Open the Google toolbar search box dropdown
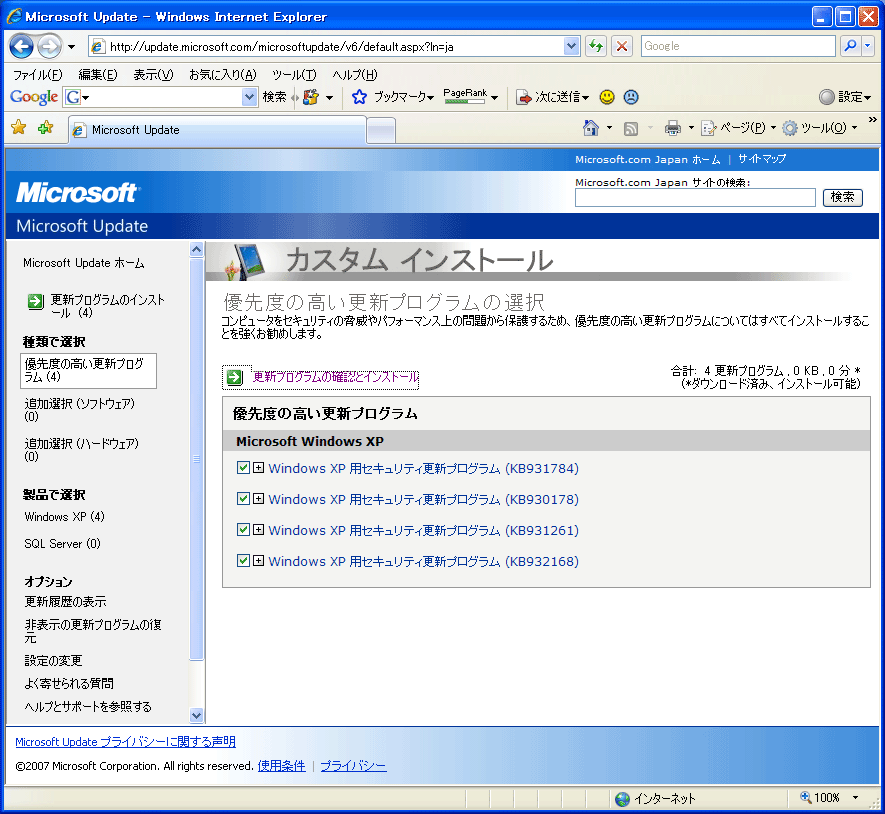Viewport: 885px width, 814px height. click(249, 97)
